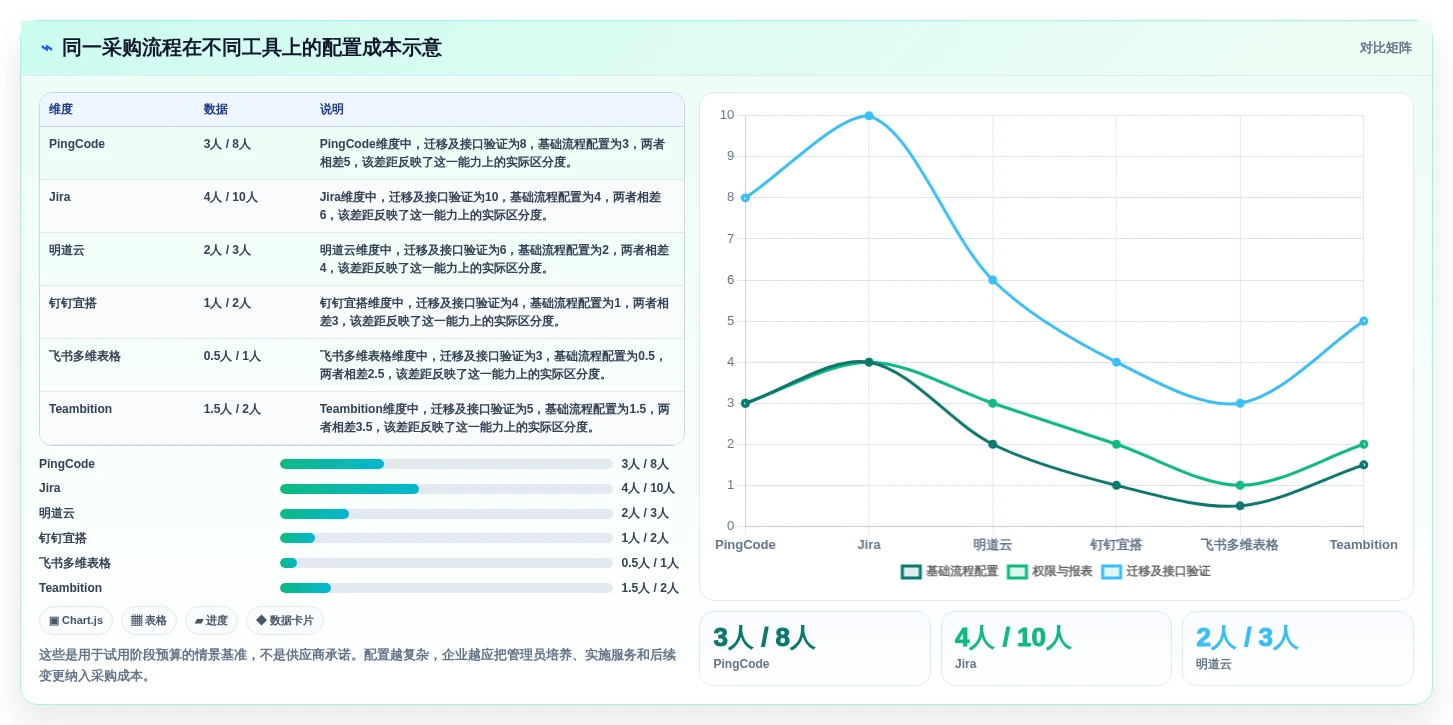Click the PingCode description text in table
Viewport: 1453px width, 725px height.
click(x=492, y=153)
